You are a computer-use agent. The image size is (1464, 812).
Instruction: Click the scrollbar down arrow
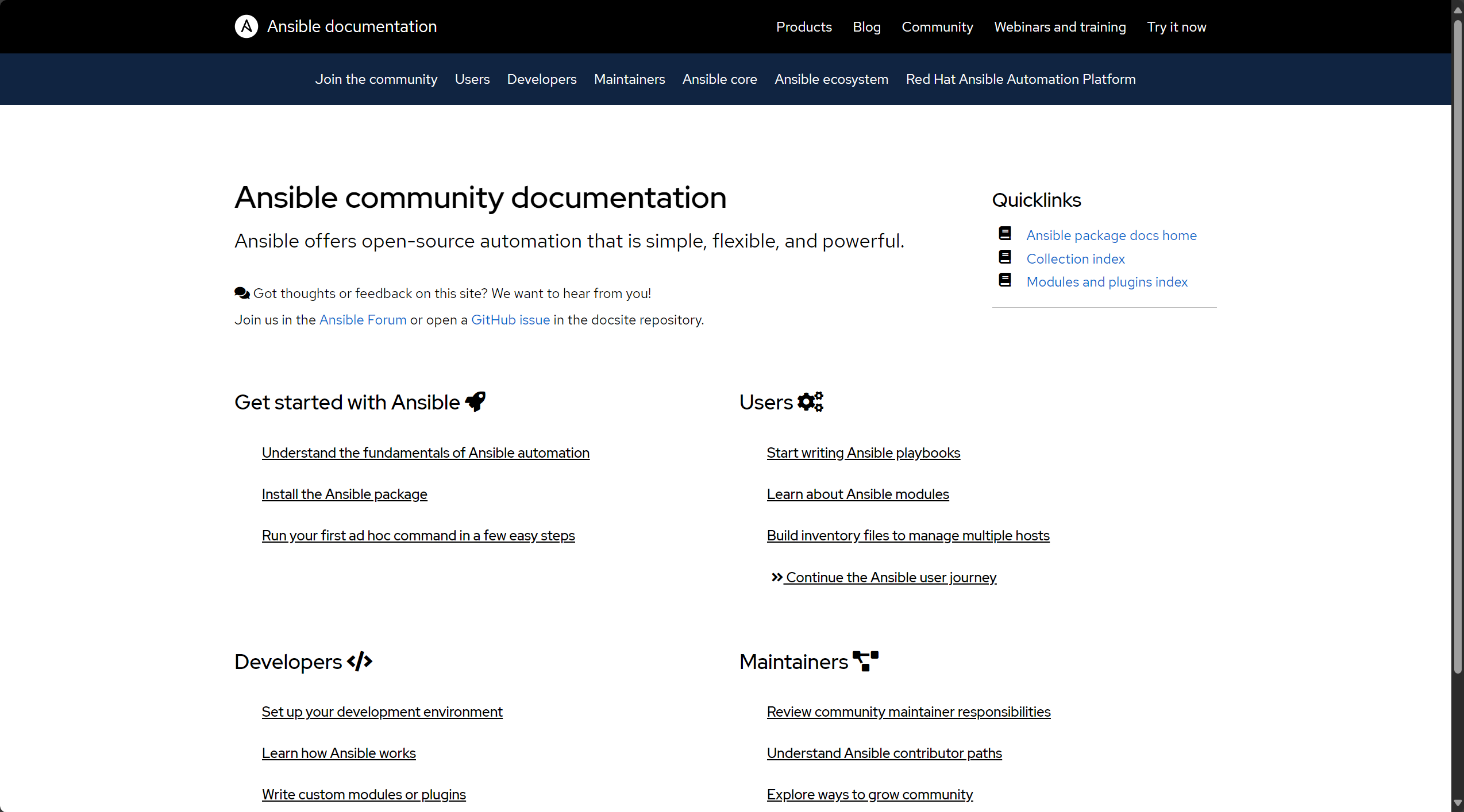(x=1458, y=803)
